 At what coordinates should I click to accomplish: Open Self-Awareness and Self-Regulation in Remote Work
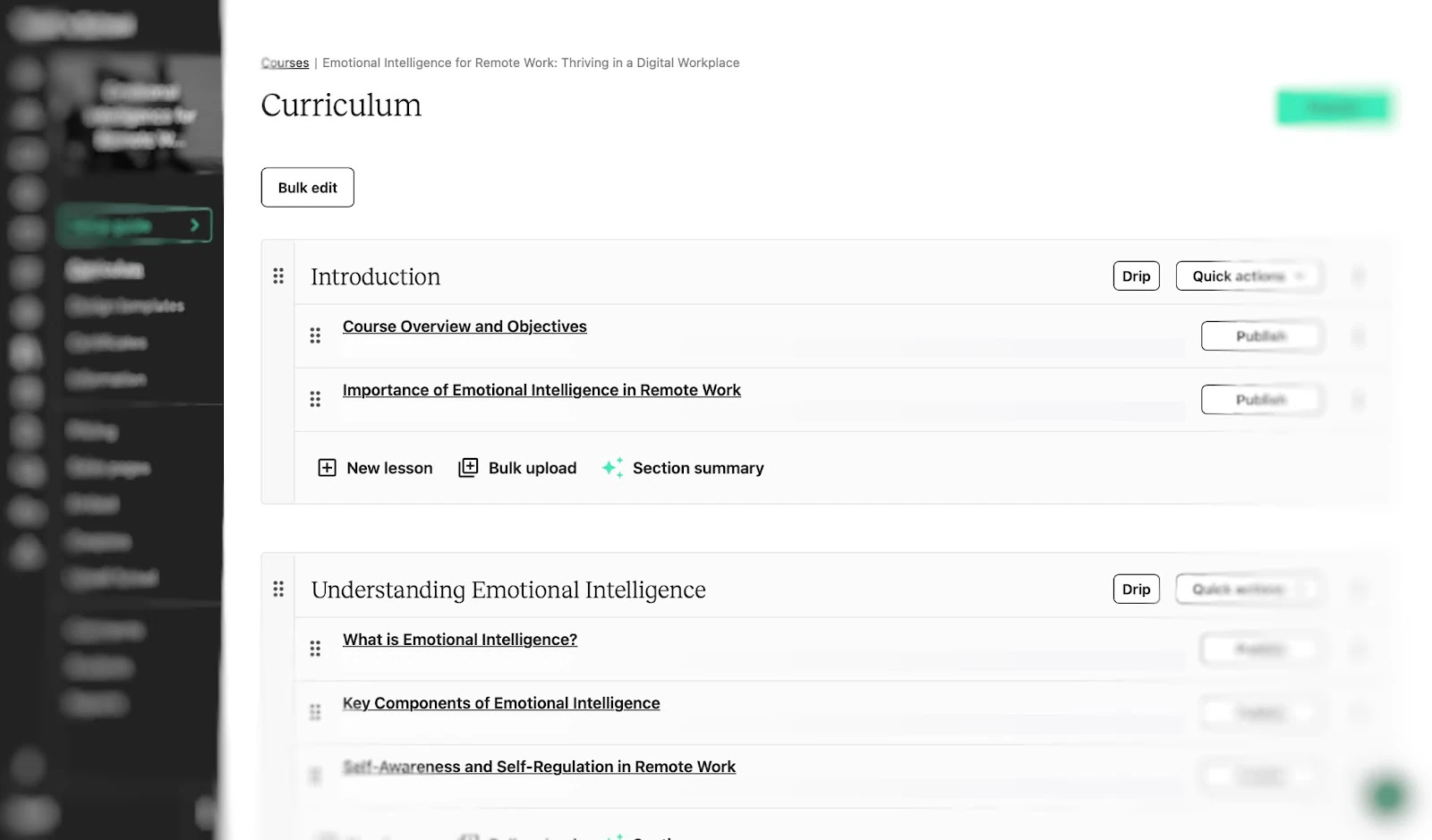(539, 767)
